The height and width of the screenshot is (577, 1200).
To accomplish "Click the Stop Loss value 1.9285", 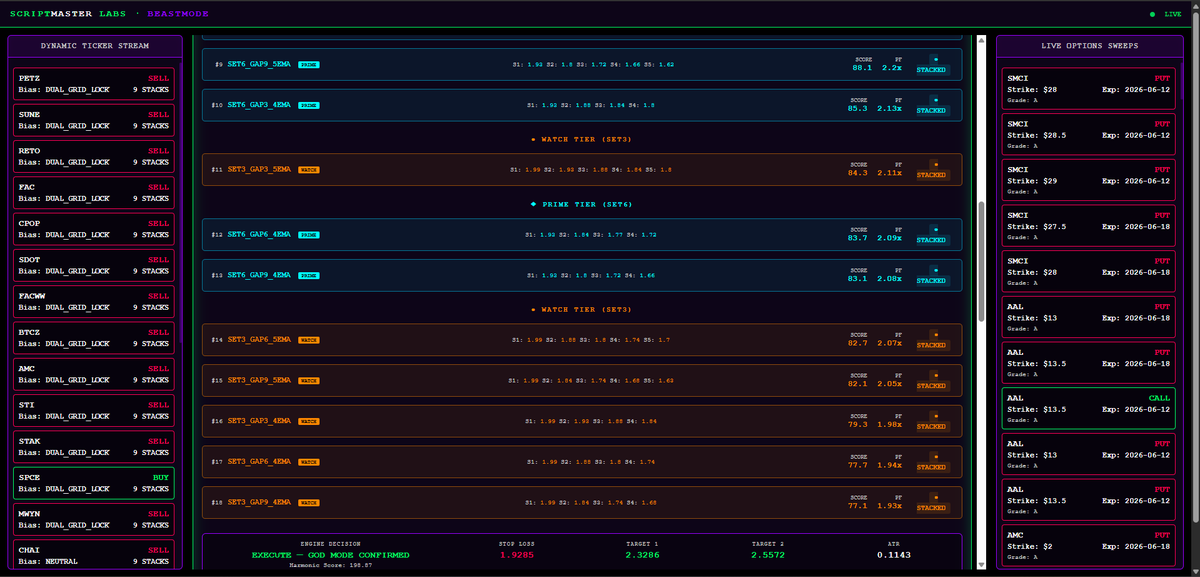I will tap(517, 554).
